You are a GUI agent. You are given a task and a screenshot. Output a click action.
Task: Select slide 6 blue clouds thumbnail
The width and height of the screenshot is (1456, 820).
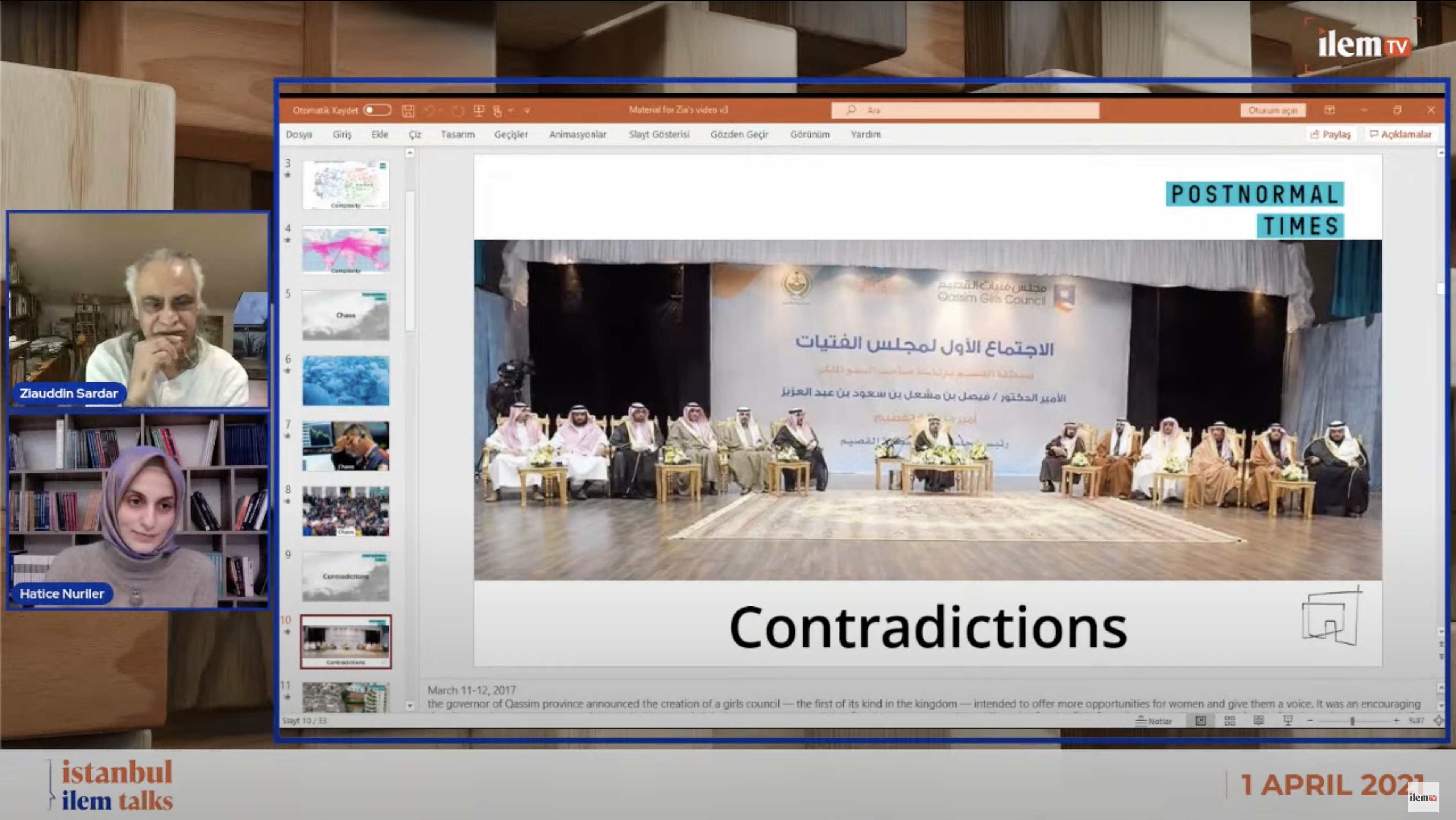coord(345,380)
